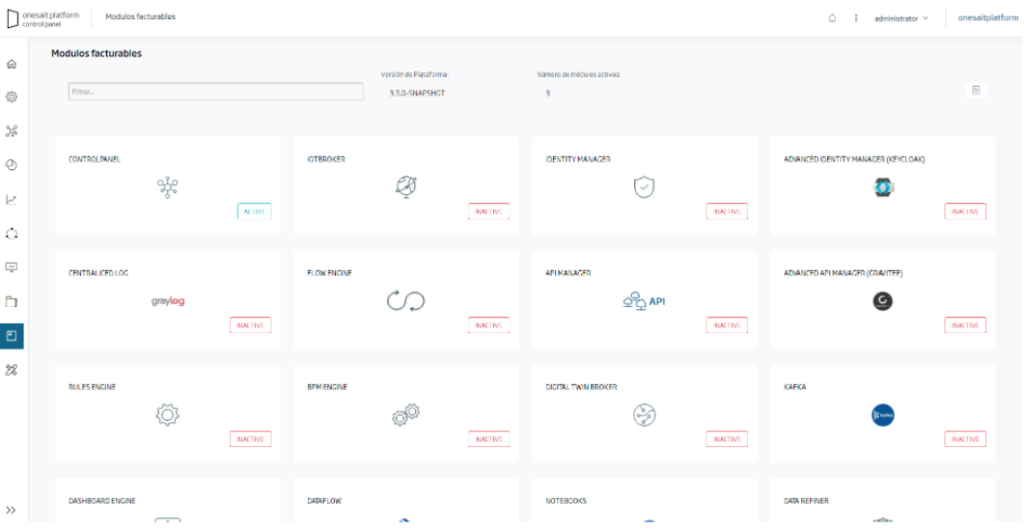Open the network nodes sidebar icon
Viewport: 1024px width, 531px height.
pyautogui.click(x=12, y=131)
